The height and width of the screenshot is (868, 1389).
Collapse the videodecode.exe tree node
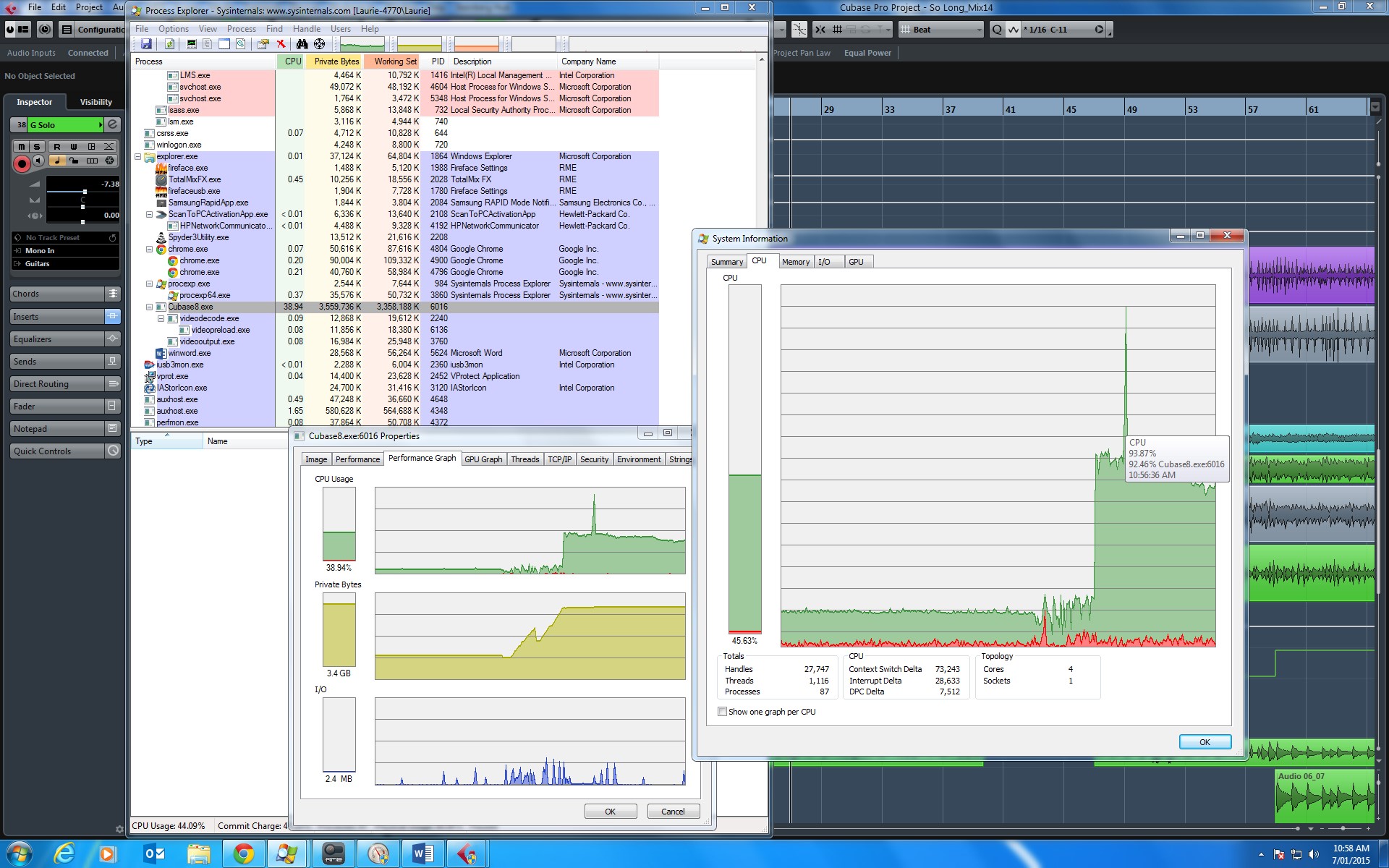point(161,318)
